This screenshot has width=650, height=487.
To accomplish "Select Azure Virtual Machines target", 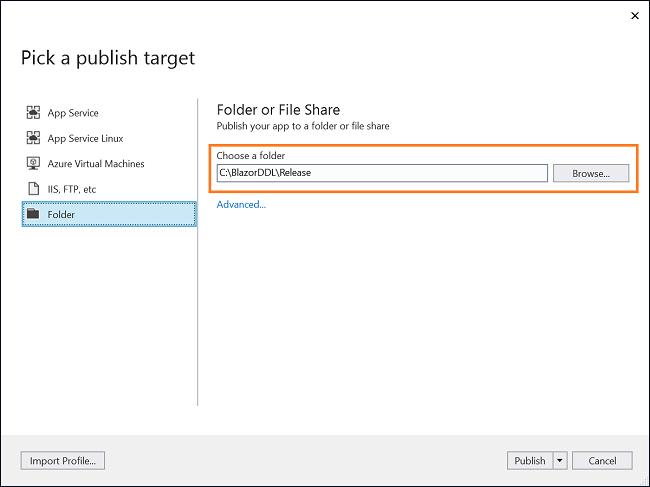I will [96, 164].
